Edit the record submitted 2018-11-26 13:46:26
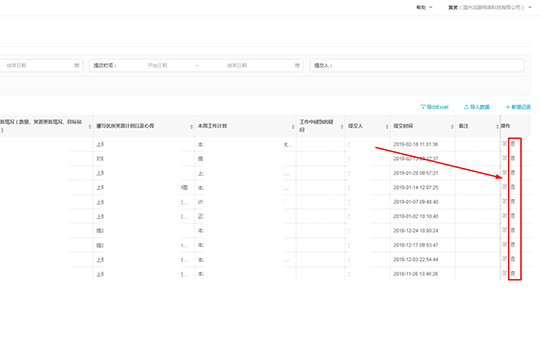 505,274
